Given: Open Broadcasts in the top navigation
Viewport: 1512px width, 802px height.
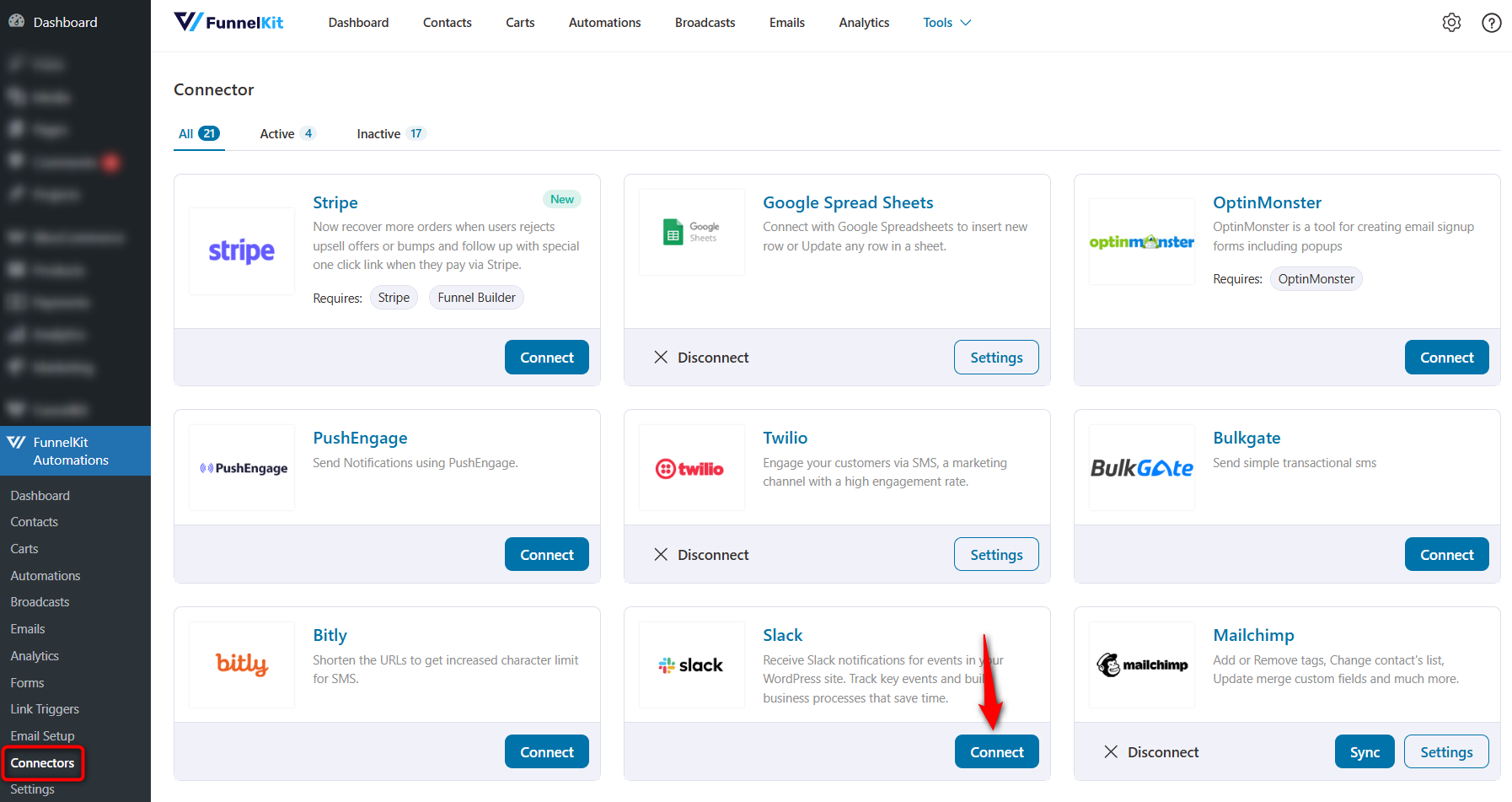Looking at the screenshot, I should (705, 22).
